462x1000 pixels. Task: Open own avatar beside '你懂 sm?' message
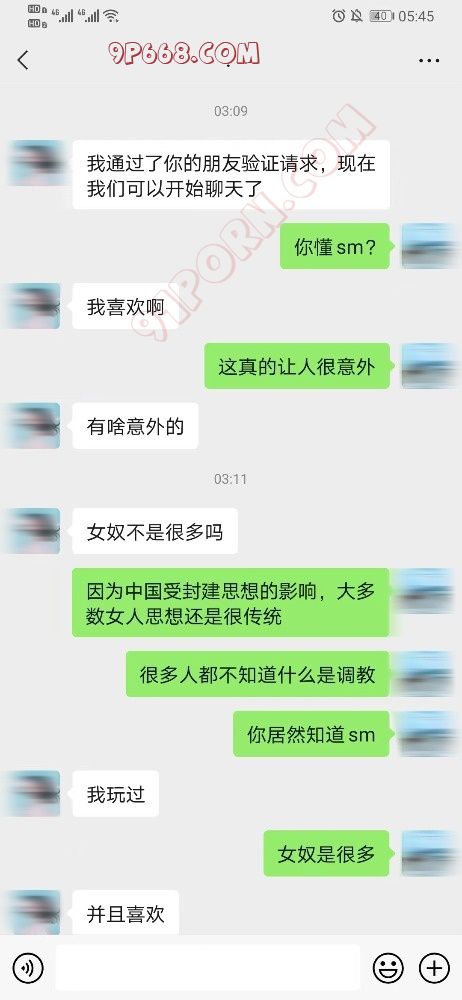tap(428, 246)
